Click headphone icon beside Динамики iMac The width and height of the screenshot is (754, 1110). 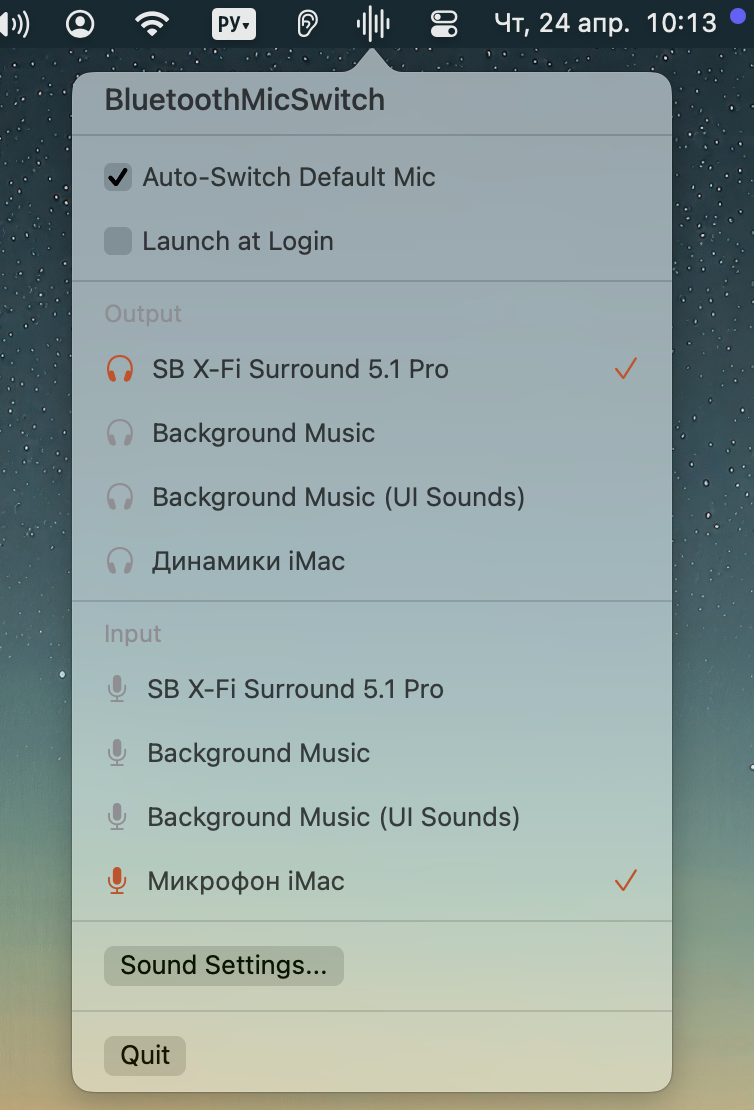tap(120, 561)
